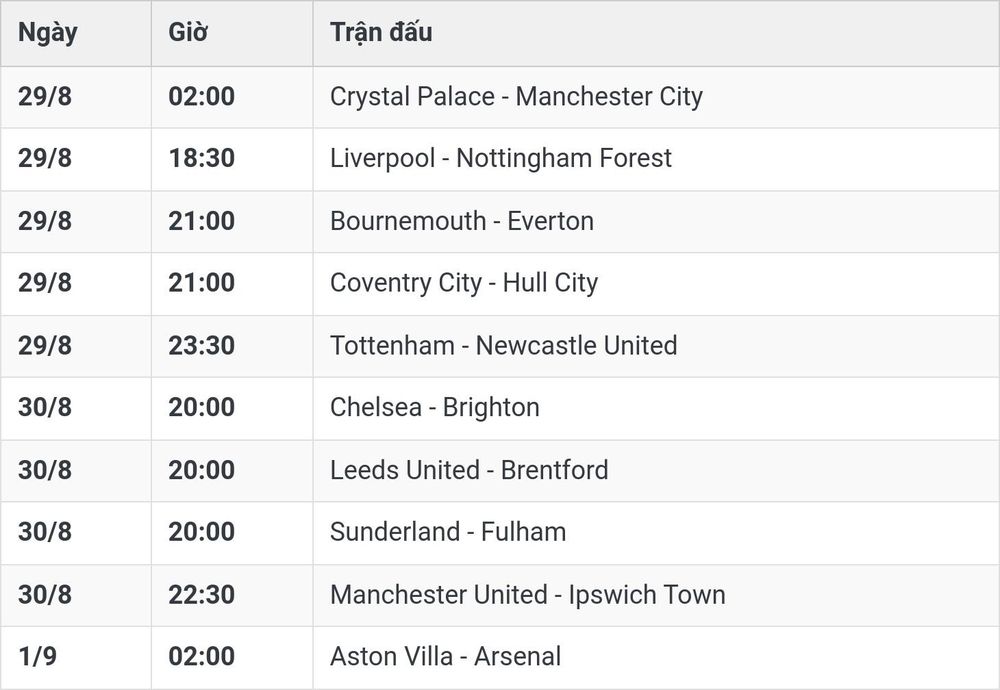Click the Ngày column header

click(47, 33)
